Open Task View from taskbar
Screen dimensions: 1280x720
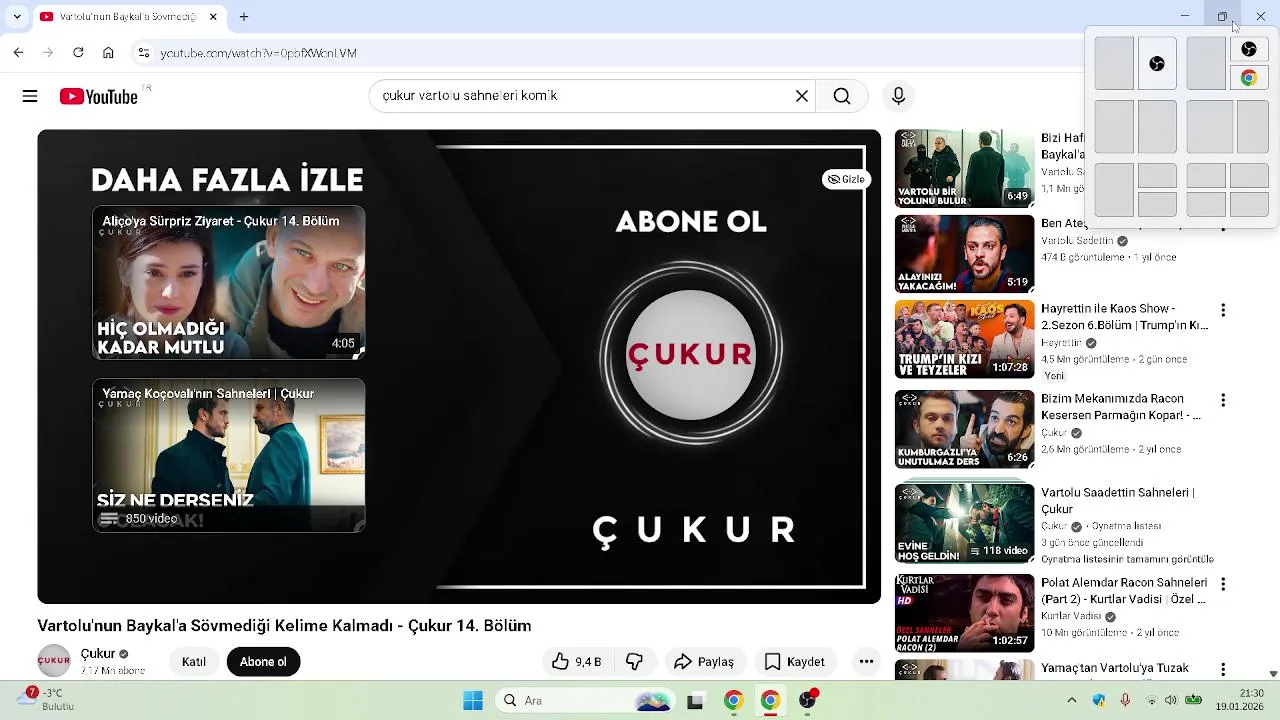click(x=695, y=701)
